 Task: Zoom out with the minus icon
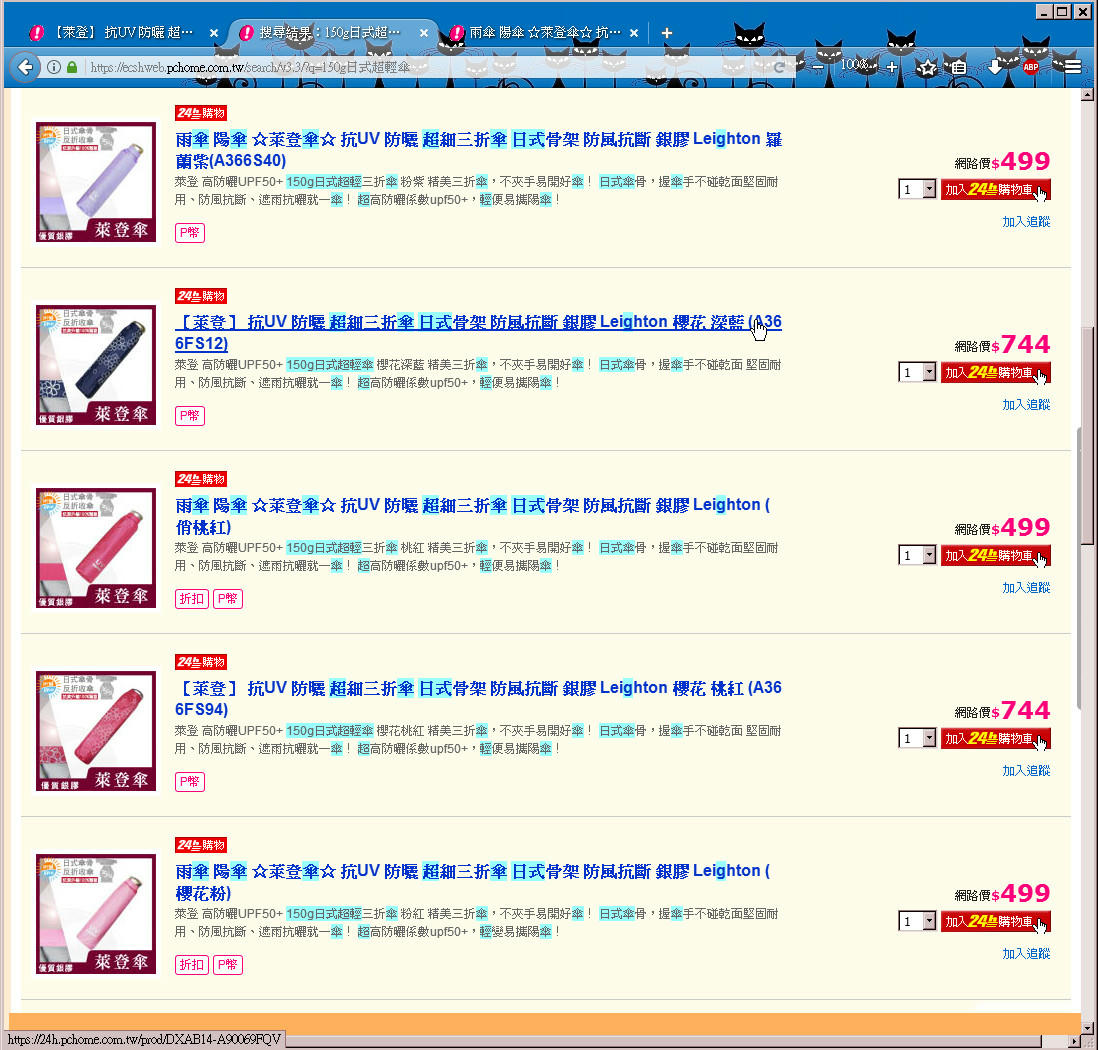(818, 67)
